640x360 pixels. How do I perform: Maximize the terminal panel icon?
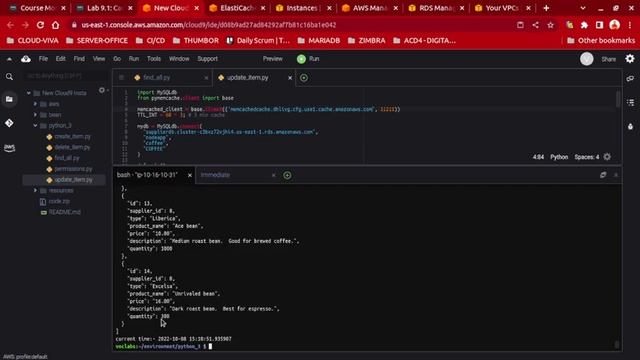[x=603, y=175]
